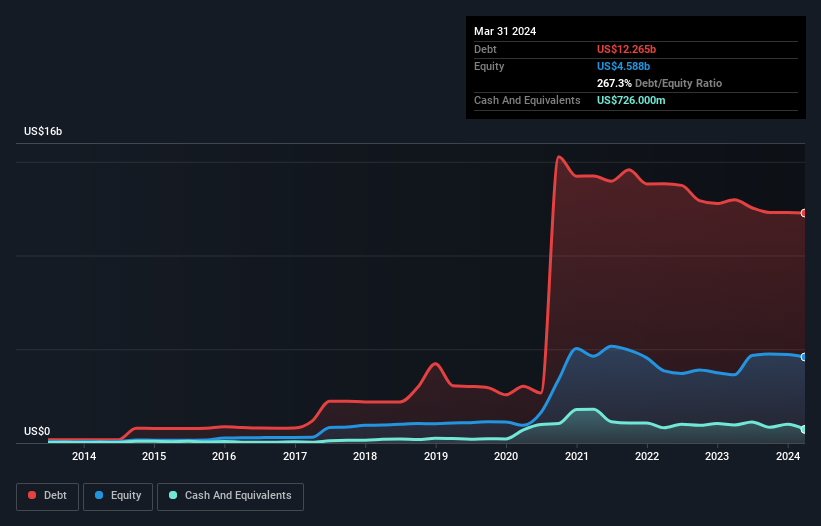Click the 2015 x-axis label
Viewport: 821px width, 526px height.
[154, 456]
